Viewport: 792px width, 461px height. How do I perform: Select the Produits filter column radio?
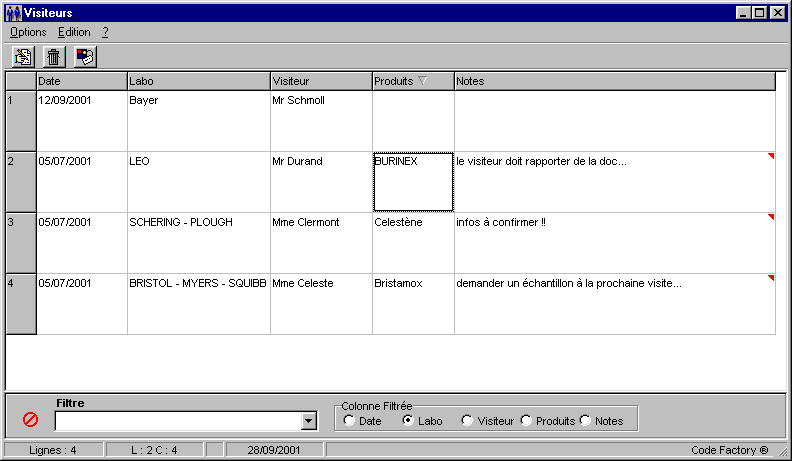coord(526,421)
